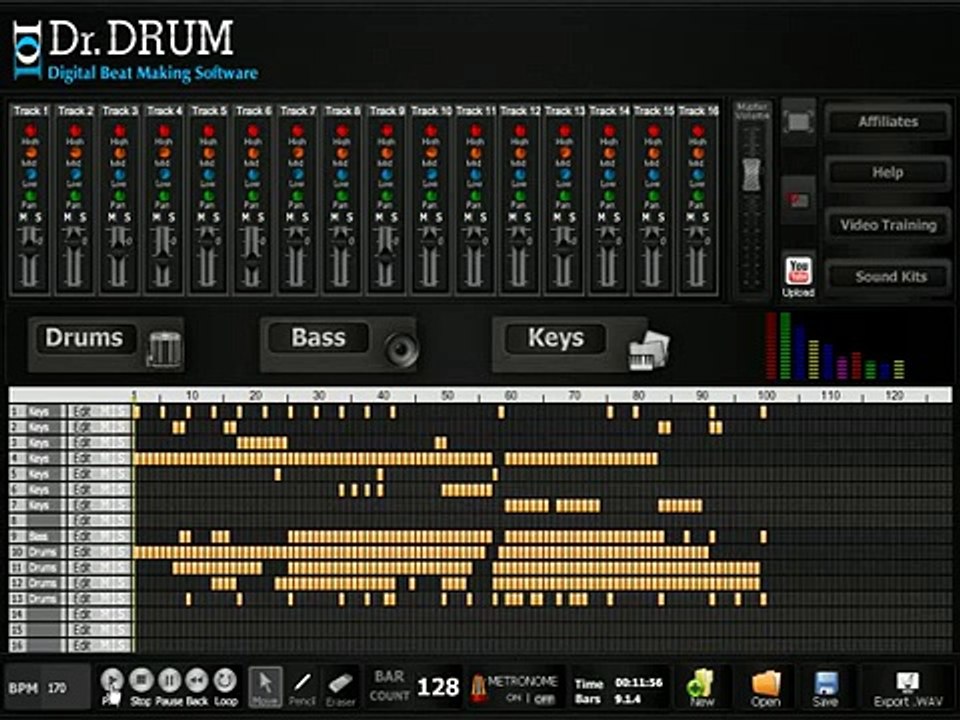Click Track 15 green Pan knob
Screen dimensions: 960x720
point(653,197)
